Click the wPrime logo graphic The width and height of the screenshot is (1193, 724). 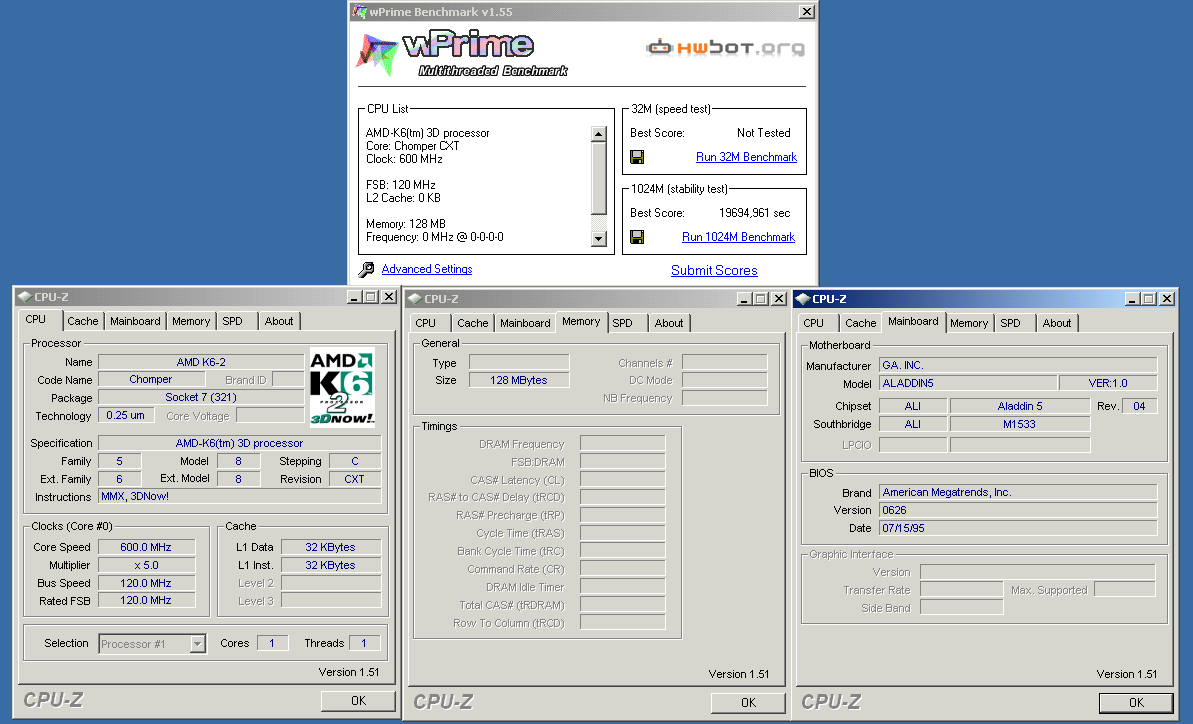coord(462,53)
